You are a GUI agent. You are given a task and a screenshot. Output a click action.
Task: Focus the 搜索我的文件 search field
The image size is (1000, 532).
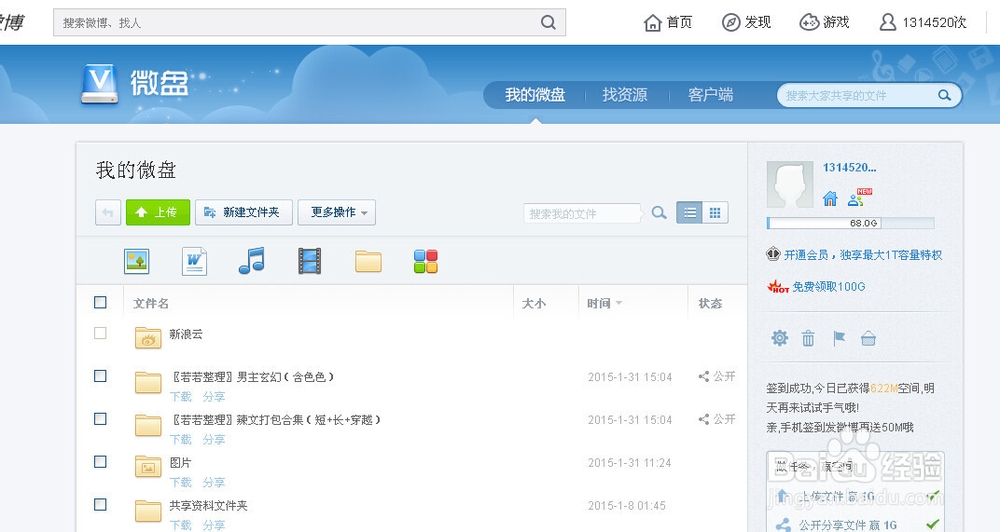point(582,214)
